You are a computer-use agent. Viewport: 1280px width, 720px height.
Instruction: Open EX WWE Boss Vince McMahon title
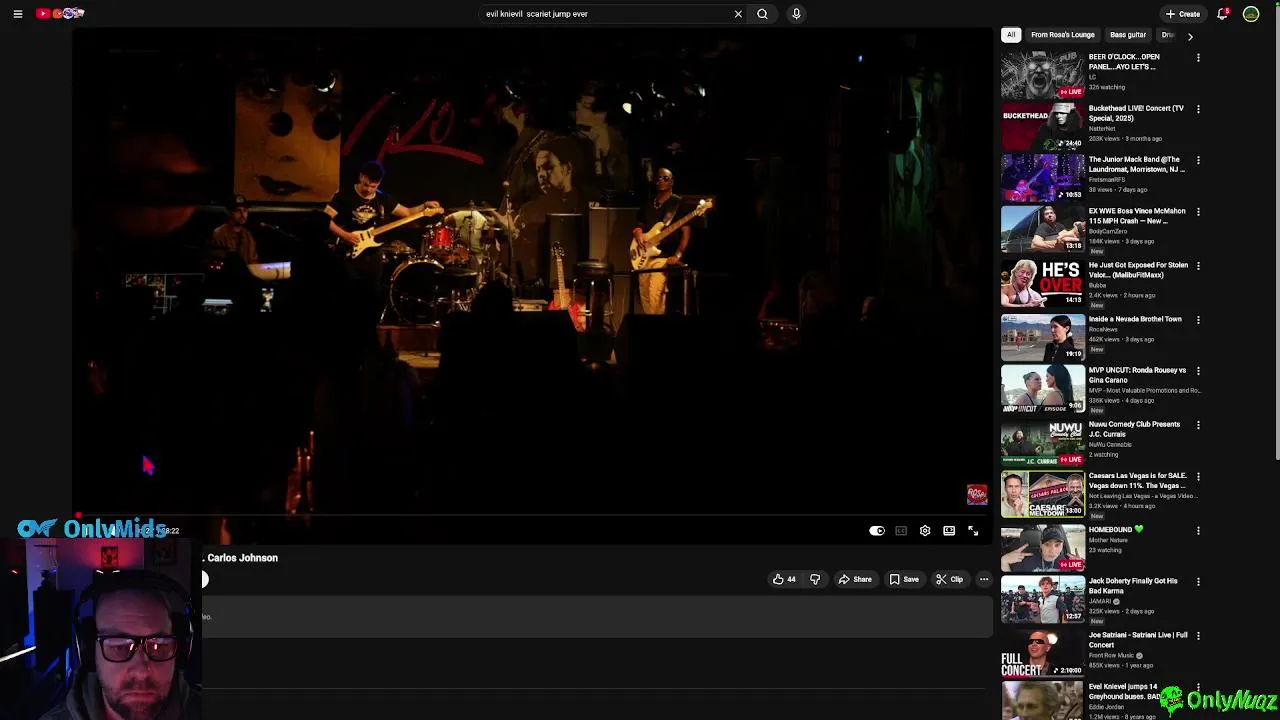tap(1137, 216)
